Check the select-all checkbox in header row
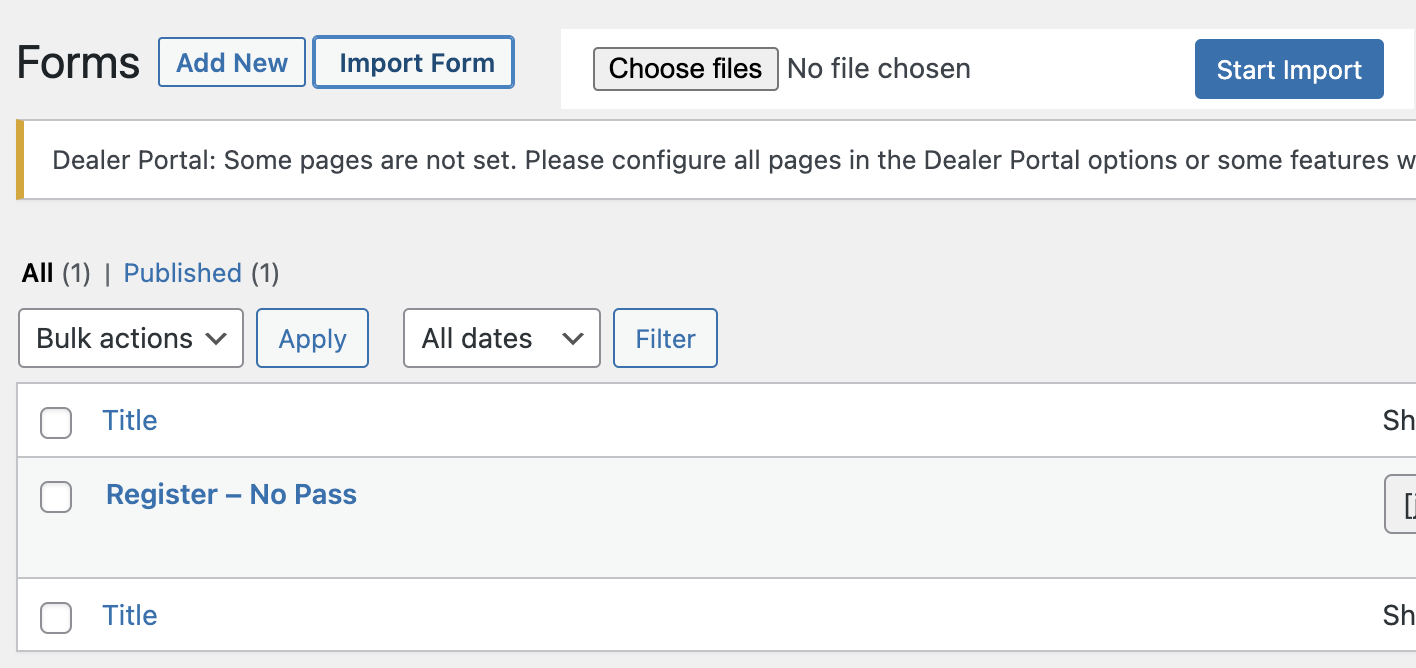The width and height of the screenshot is (1416, 668). (x=56, y=423)
